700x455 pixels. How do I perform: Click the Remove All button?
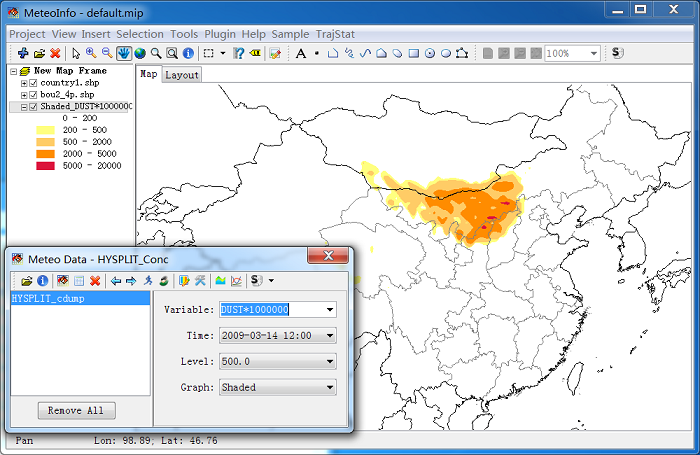[76, 410]
